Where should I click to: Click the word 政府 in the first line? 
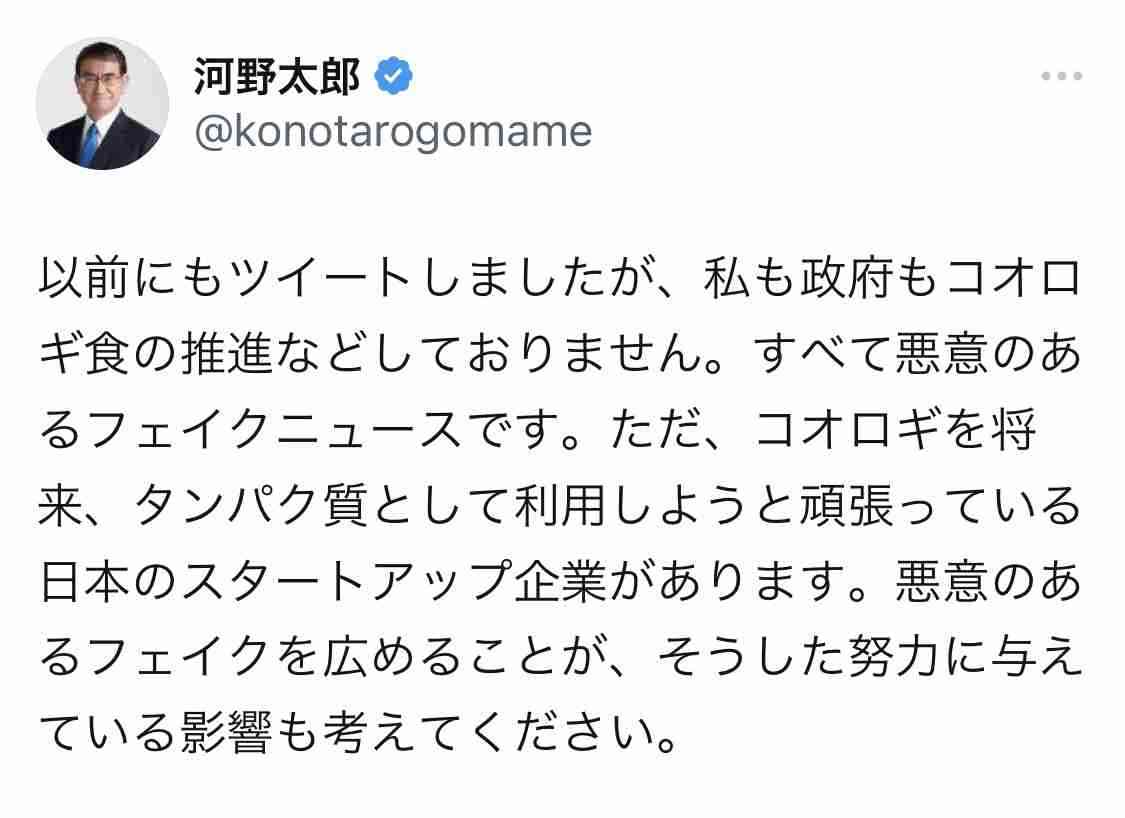point(845,278)
